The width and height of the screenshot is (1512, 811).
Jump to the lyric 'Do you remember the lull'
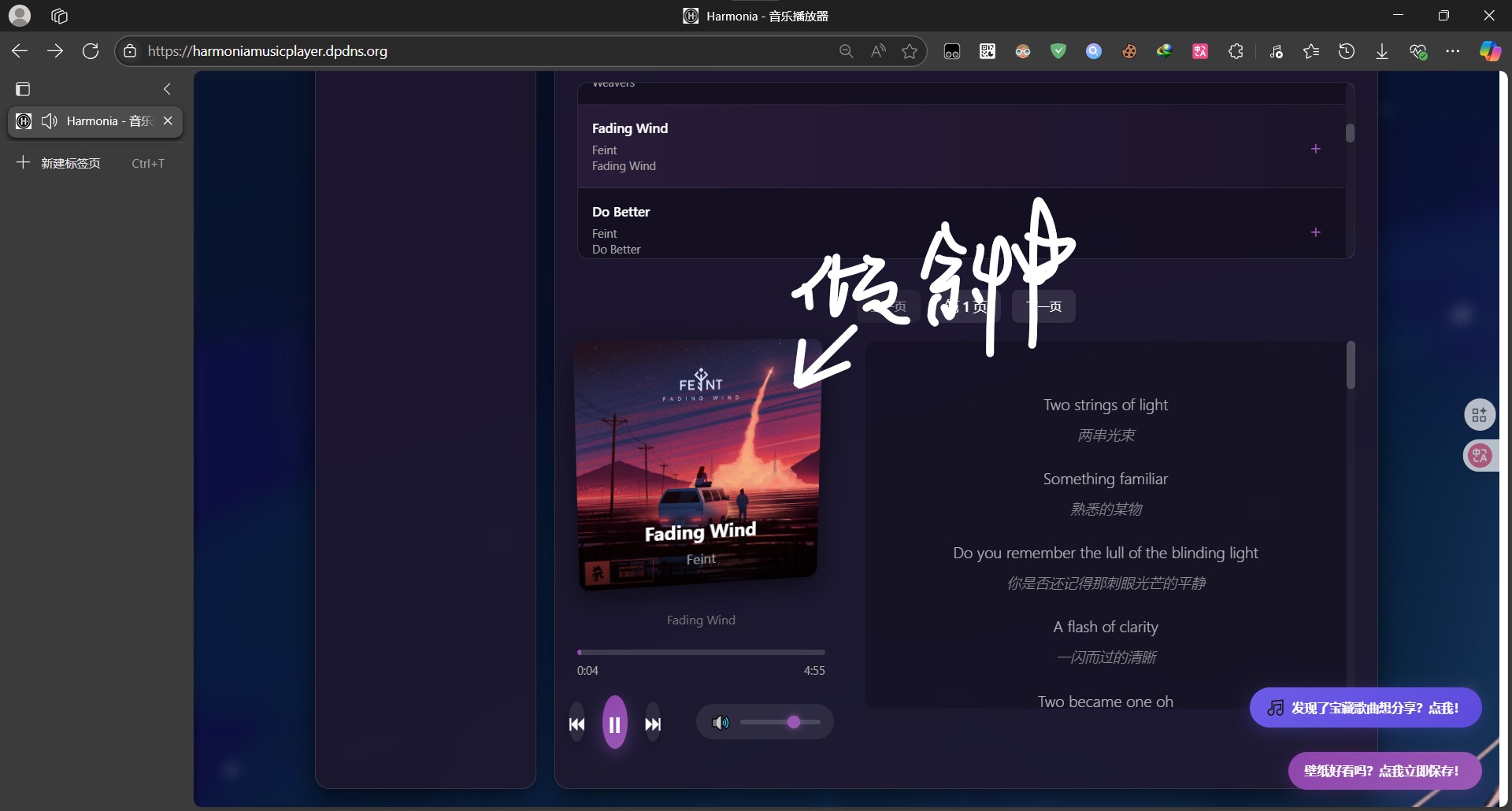[x=1106, y=553]
